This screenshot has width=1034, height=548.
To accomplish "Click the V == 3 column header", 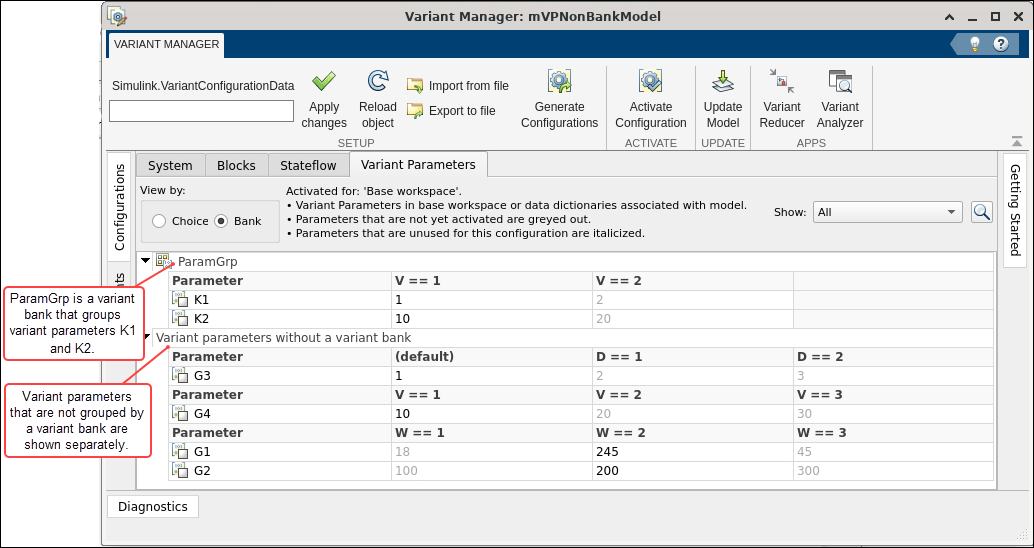I will click(x=894, y=394).
